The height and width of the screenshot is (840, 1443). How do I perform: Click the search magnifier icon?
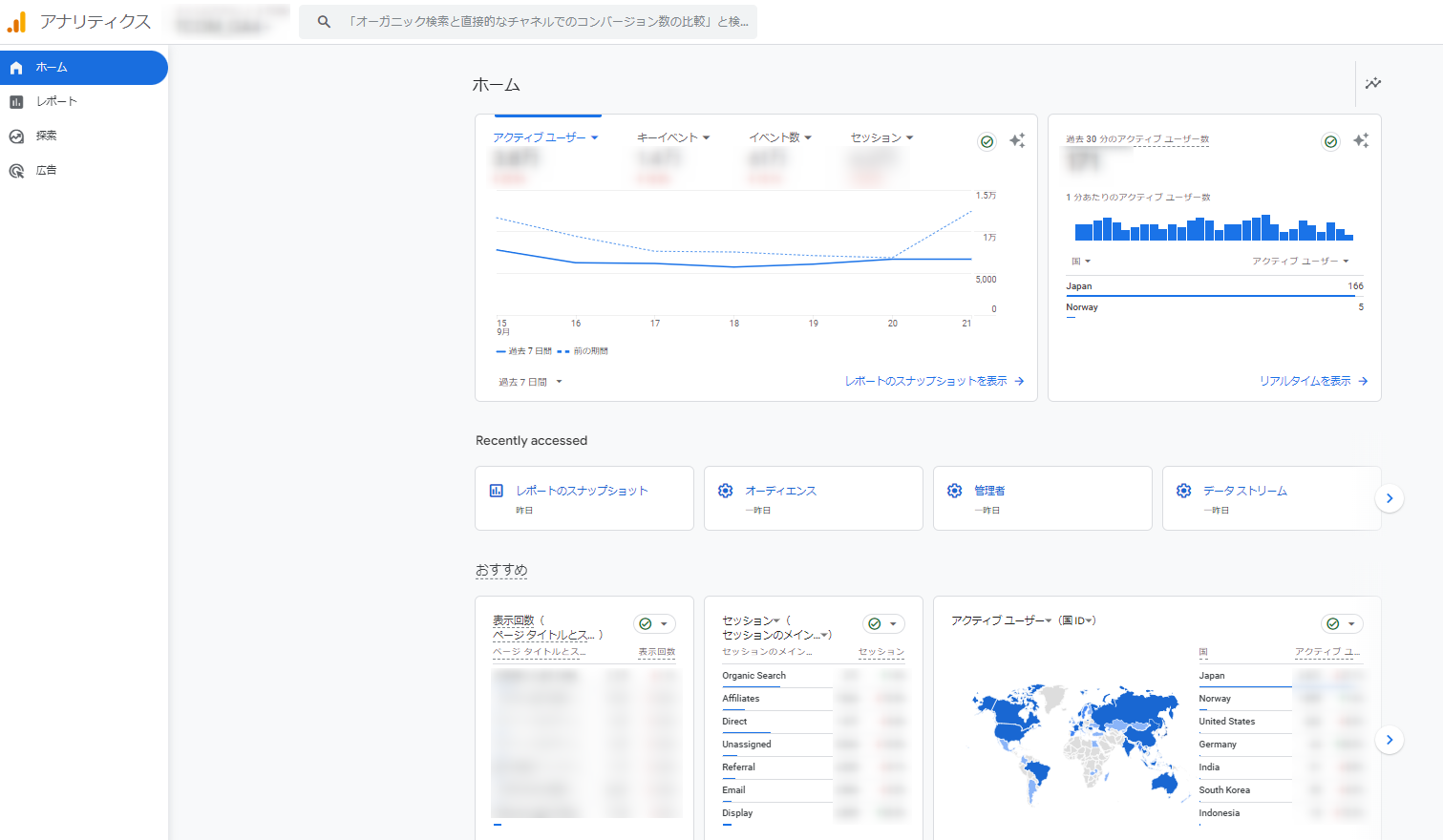tap(324, 21)
